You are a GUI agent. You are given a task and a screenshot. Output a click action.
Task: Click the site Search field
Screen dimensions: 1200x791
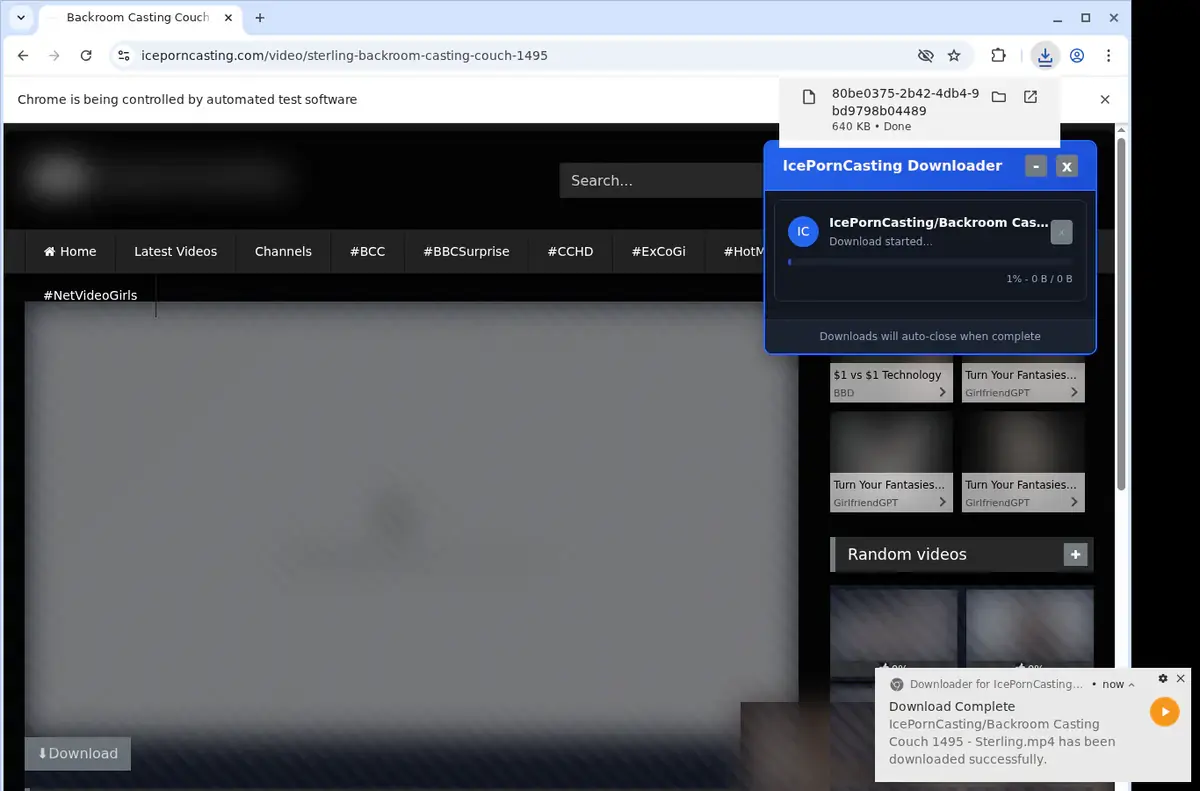click(661, 181)
